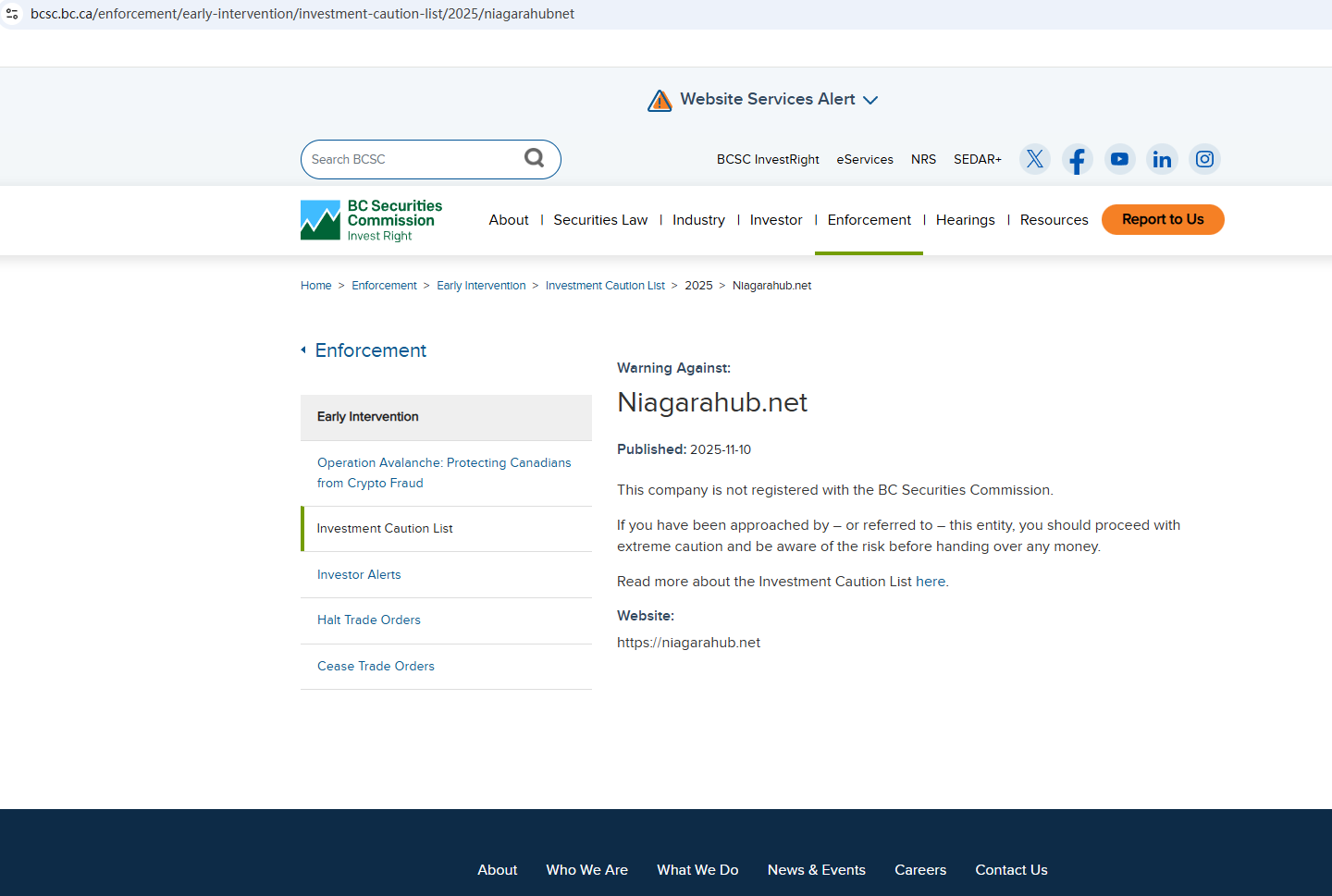Select Cease Trade Orders in sidebar
The width and height of the screenshot is (1332, 896).
coord(376,666)
